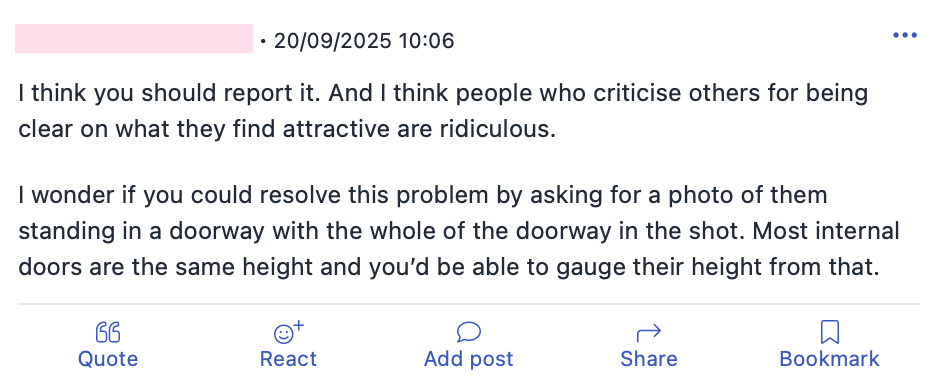Select the Share text label
940x386 pixels.
point(649,359)
